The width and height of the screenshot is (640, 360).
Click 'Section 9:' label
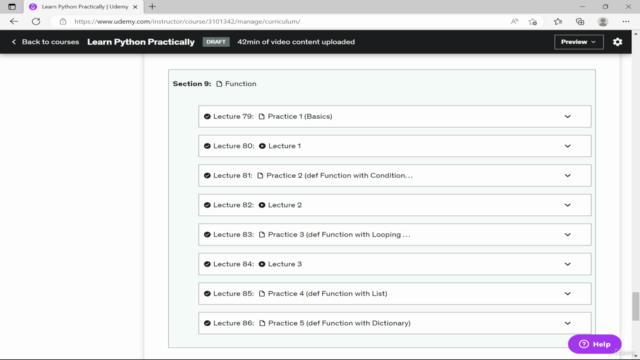[x=192, y=84]
